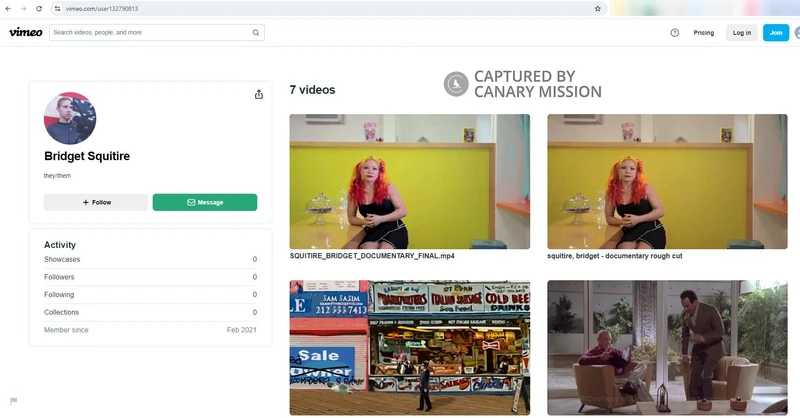
Task: Click the share profile icon
Action: coord(259,94)
